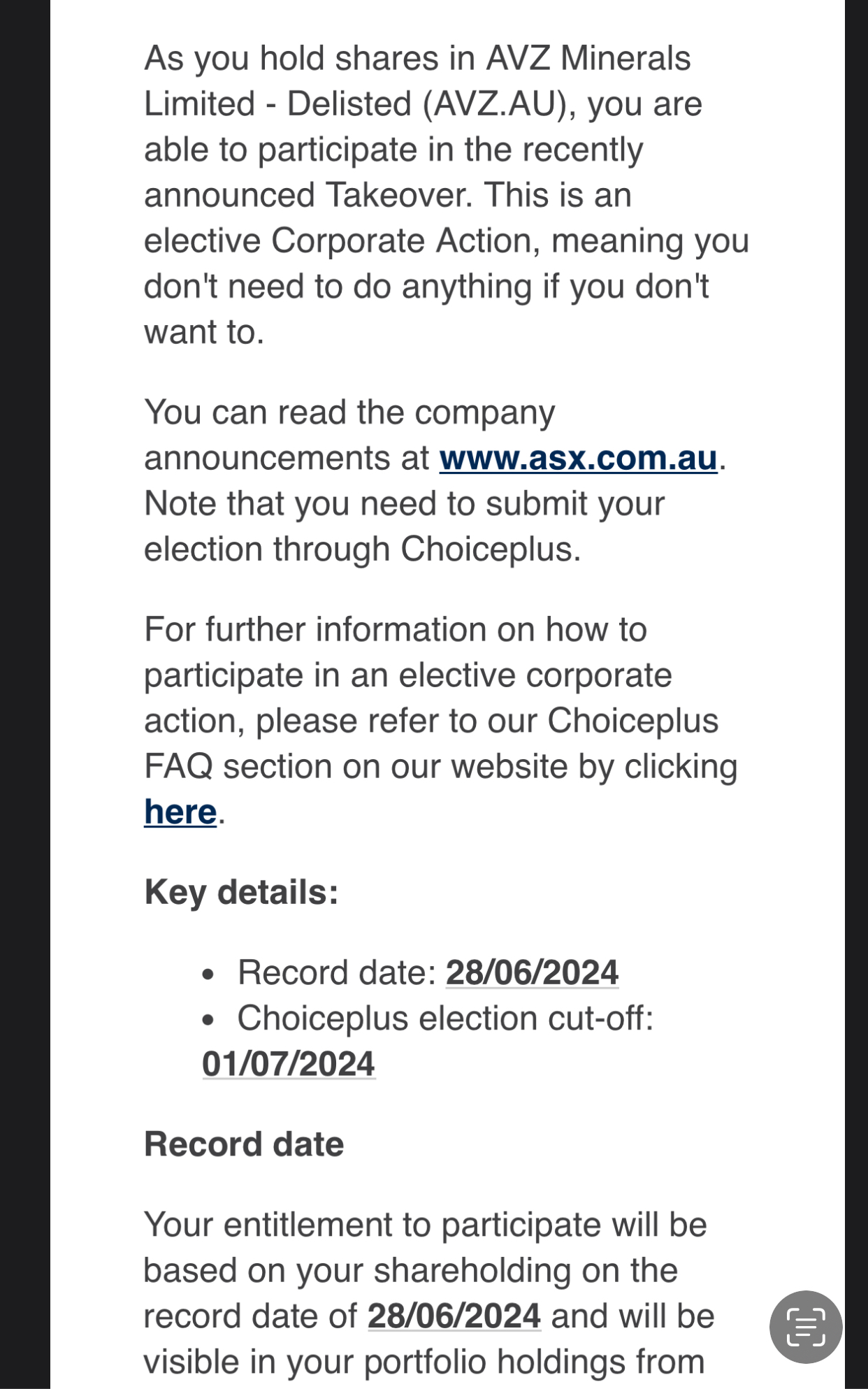Click the 'Key details:' heading
The height and width of the screenshot is (1389, 868).
pyautogui.click(x=241, y=893)
